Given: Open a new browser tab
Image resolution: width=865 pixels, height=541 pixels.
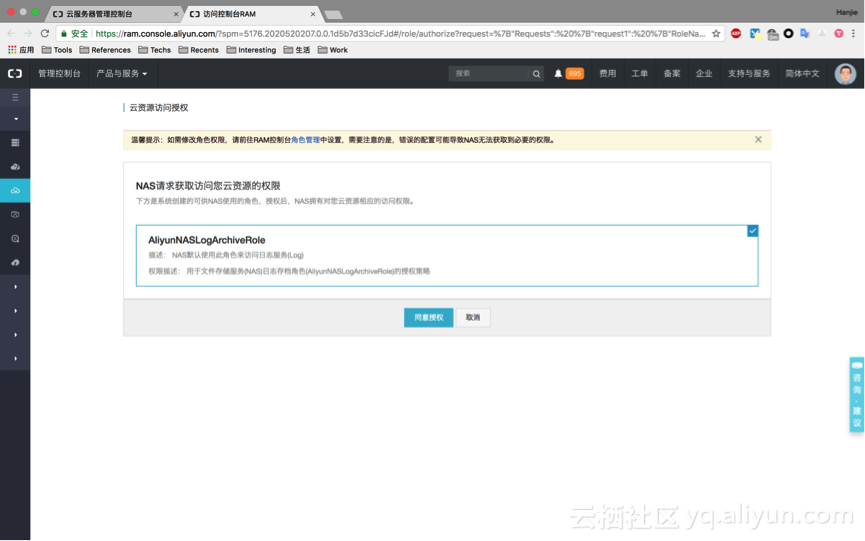Looking at the screenshot, I should tap(333, 14).
